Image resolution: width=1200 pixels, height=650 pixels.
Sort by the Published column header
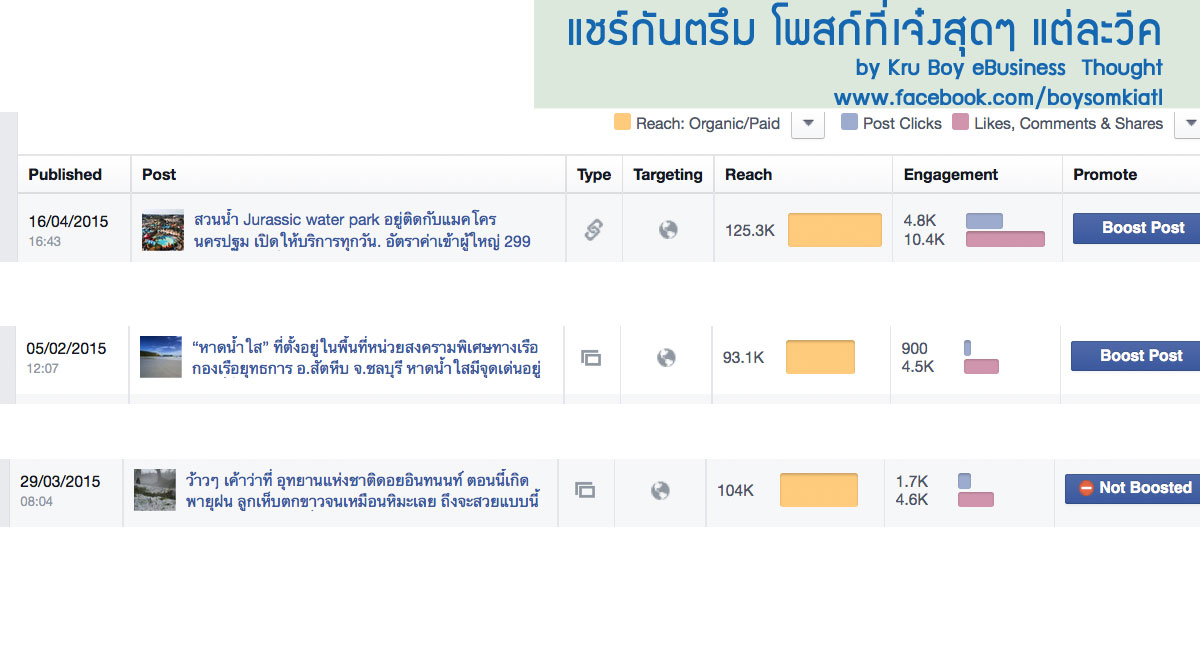click(65, 174)
